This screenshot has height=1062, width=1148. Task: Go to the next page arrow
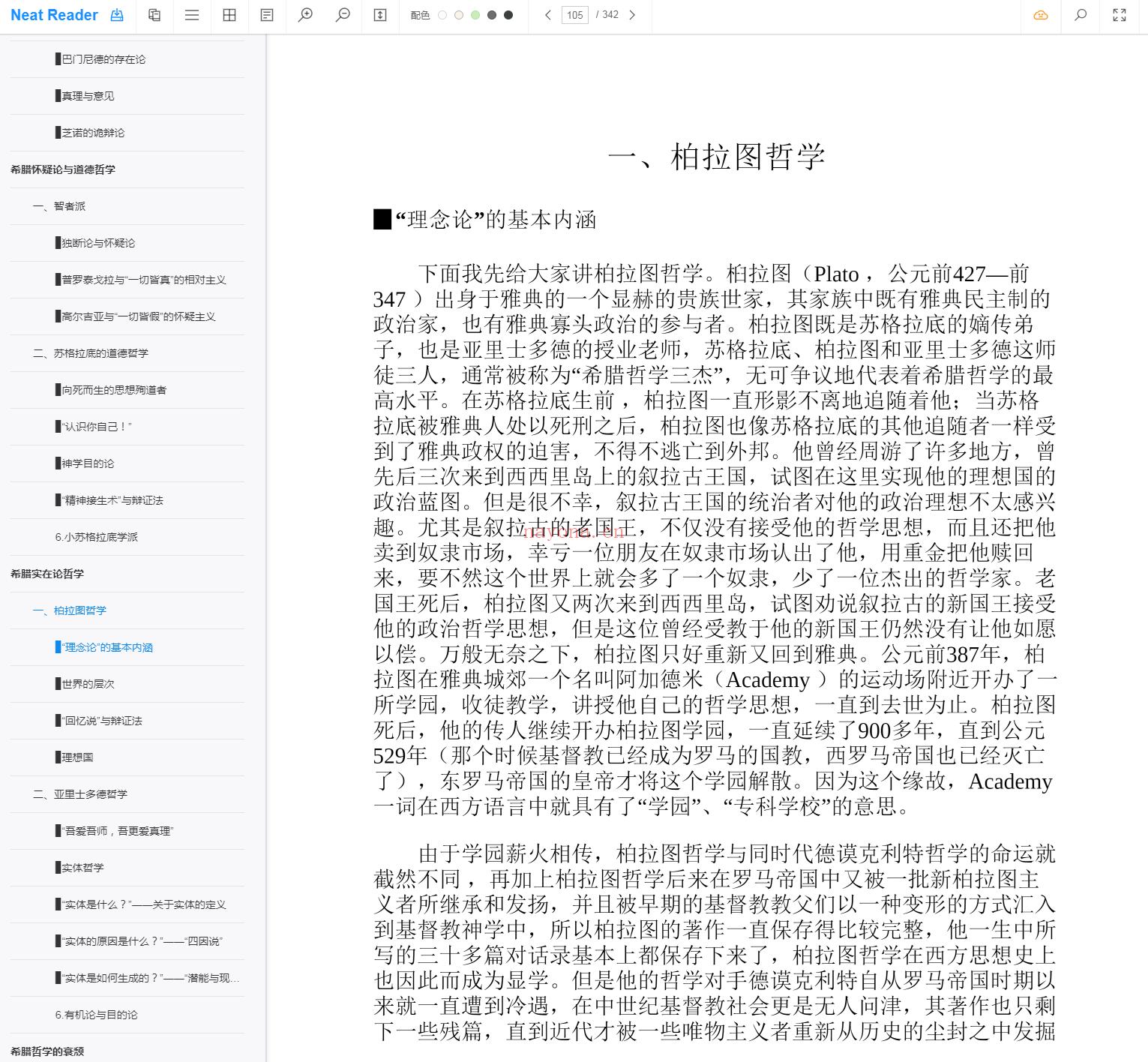(632, 15)
